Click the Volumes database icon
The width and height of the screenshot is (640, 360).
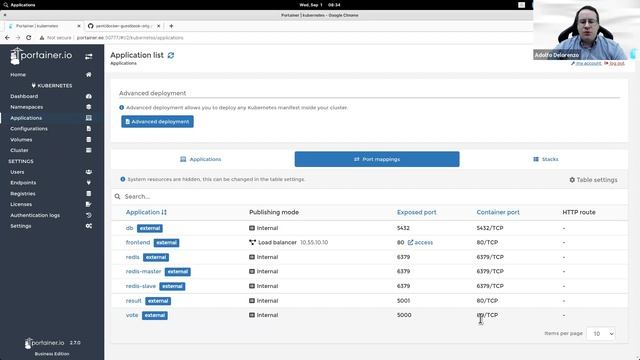pyautogui.click(x=89, y=140)
